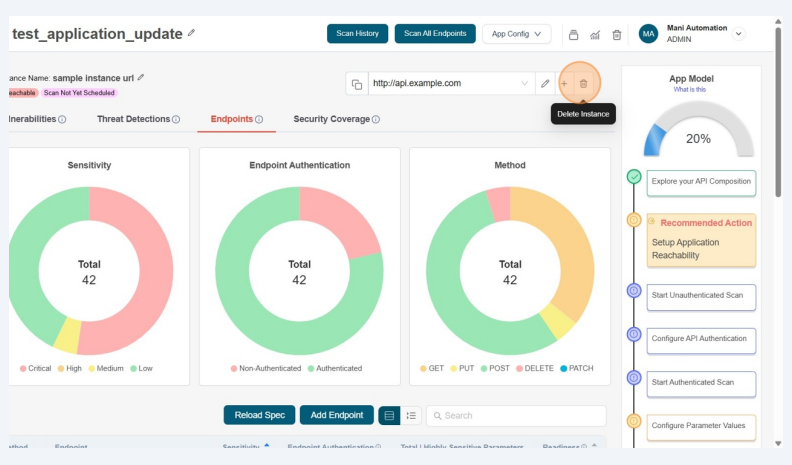This screenshot has width=792, height=465.
Task: Click pencil icon beside the instance URL dropdown
Action: tap(545, 84)
